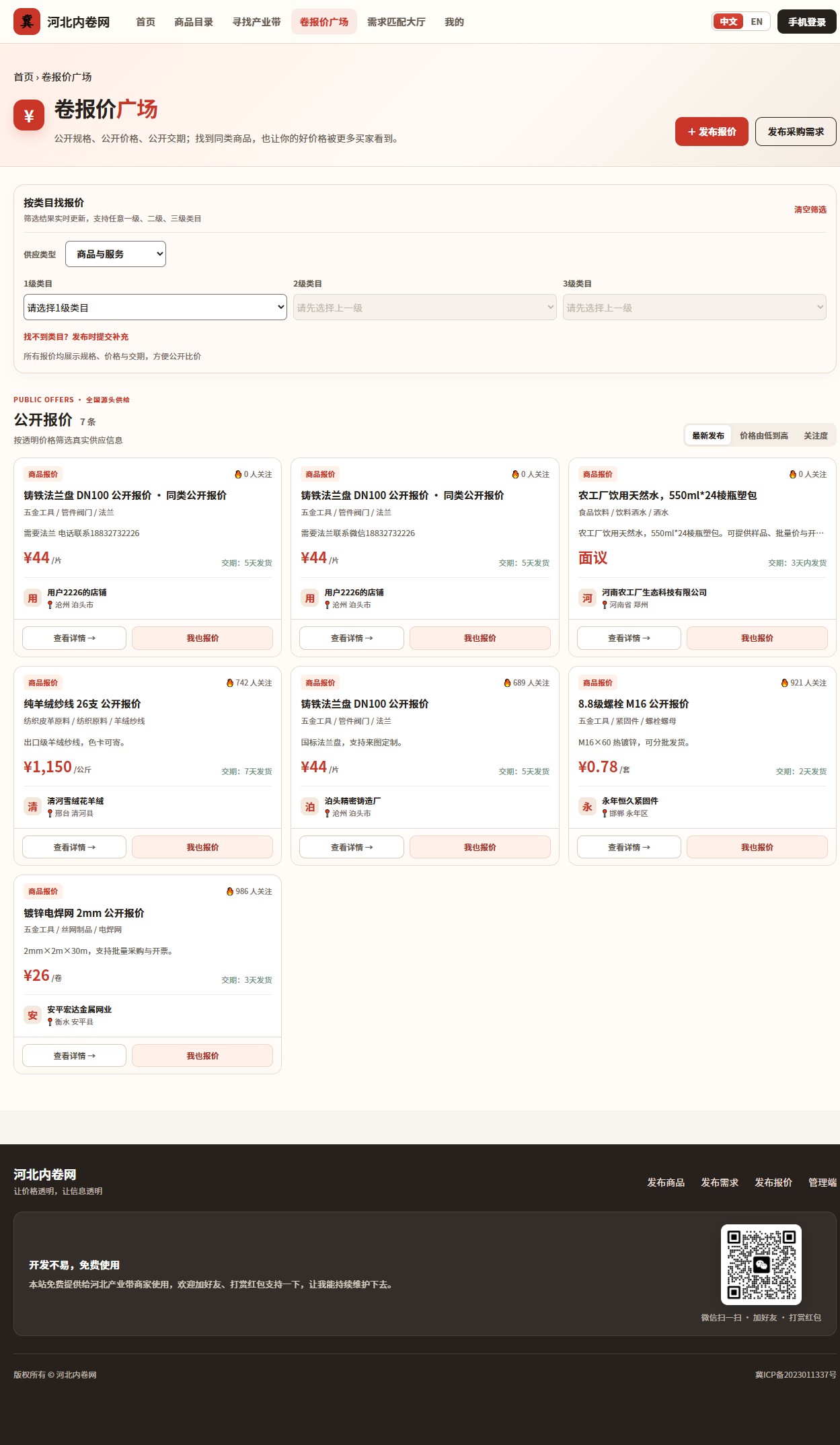This screenshot has height=1445, width=840.
Task: Open the footer 发布商品 link
Action: pyautogui.click(x=666, y=1182)
